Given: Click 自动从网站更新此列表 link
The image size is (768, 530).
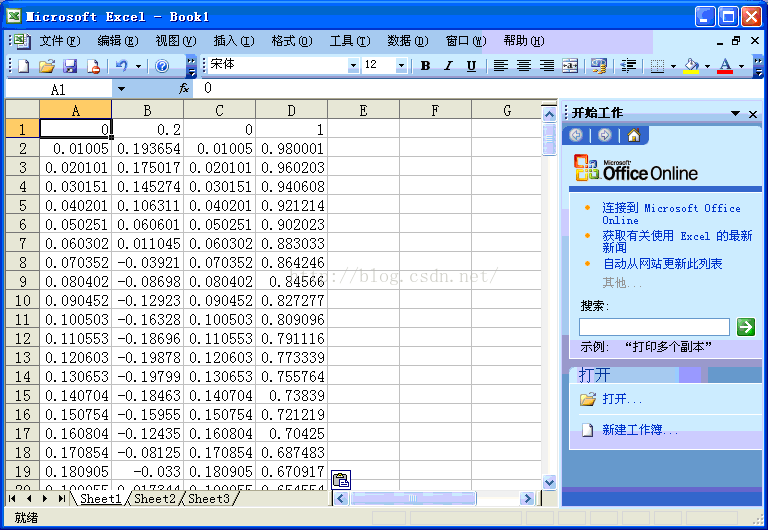Looking at the screenshot, I should tap(662, 264).
